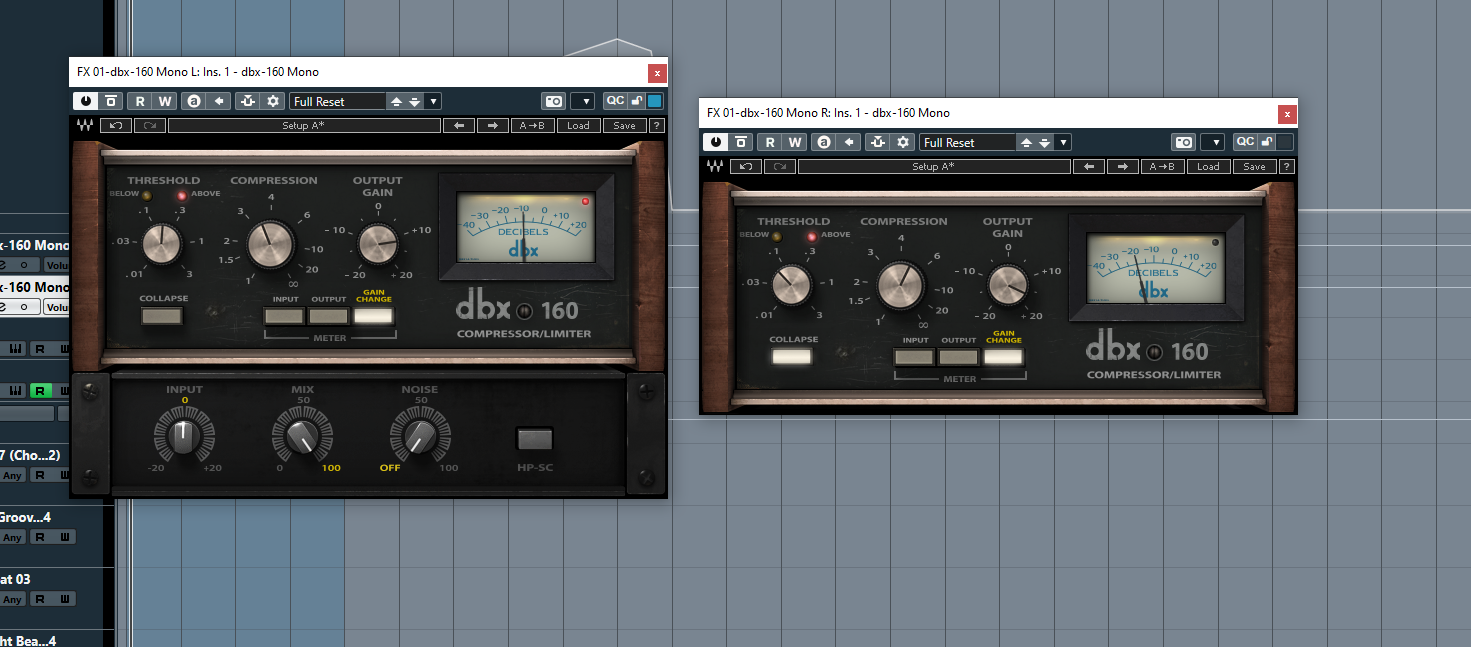Viewport: 1471px width, 647px height.
Task: Click the A/B compare icon in Mono L window
Action: point(193,101)
